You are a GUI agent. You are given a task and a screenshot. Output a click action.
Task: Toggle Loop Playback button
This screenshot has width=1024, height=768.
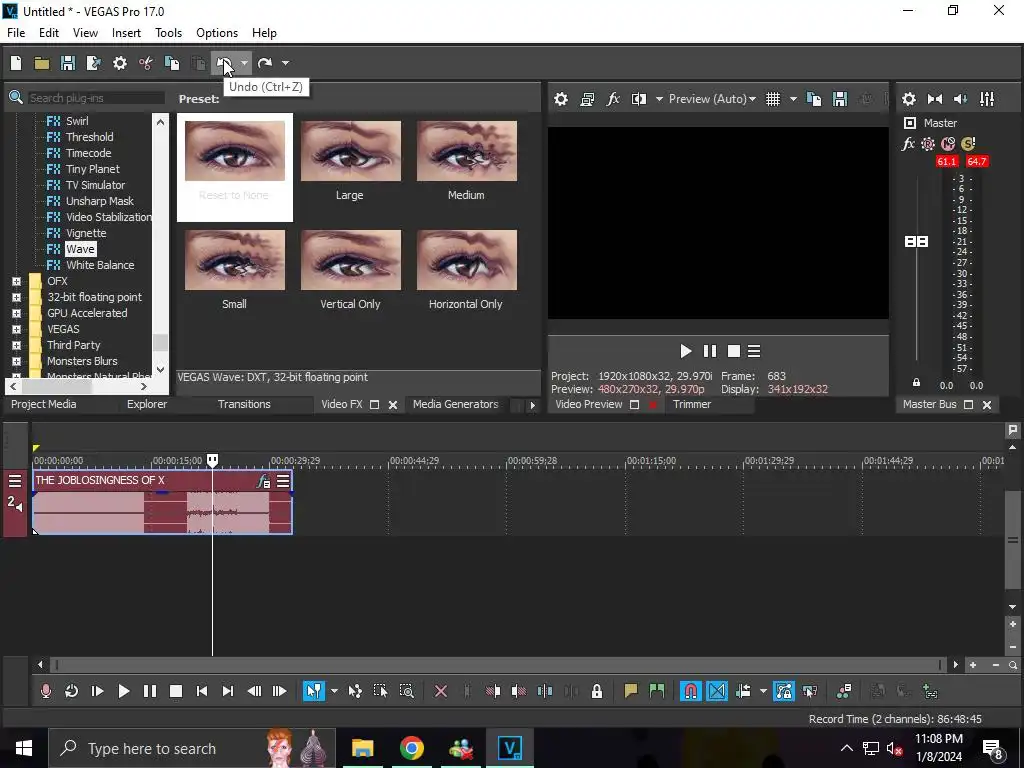[x=71, y=691]
